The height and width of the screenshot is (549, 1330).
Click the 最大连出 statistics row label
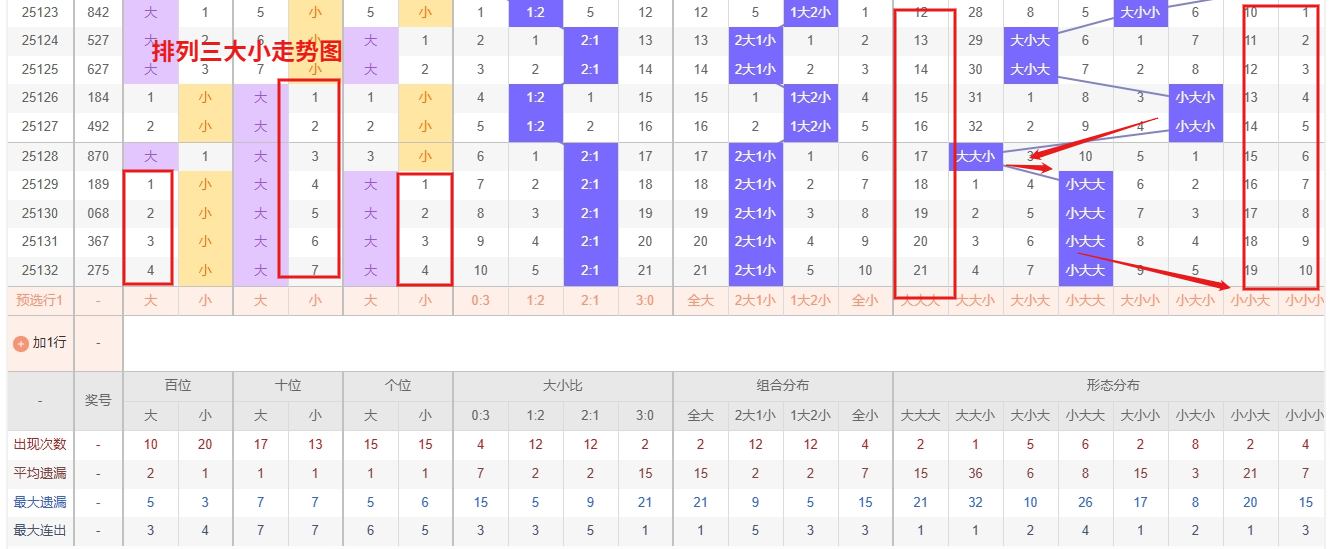tap(40, 531)
